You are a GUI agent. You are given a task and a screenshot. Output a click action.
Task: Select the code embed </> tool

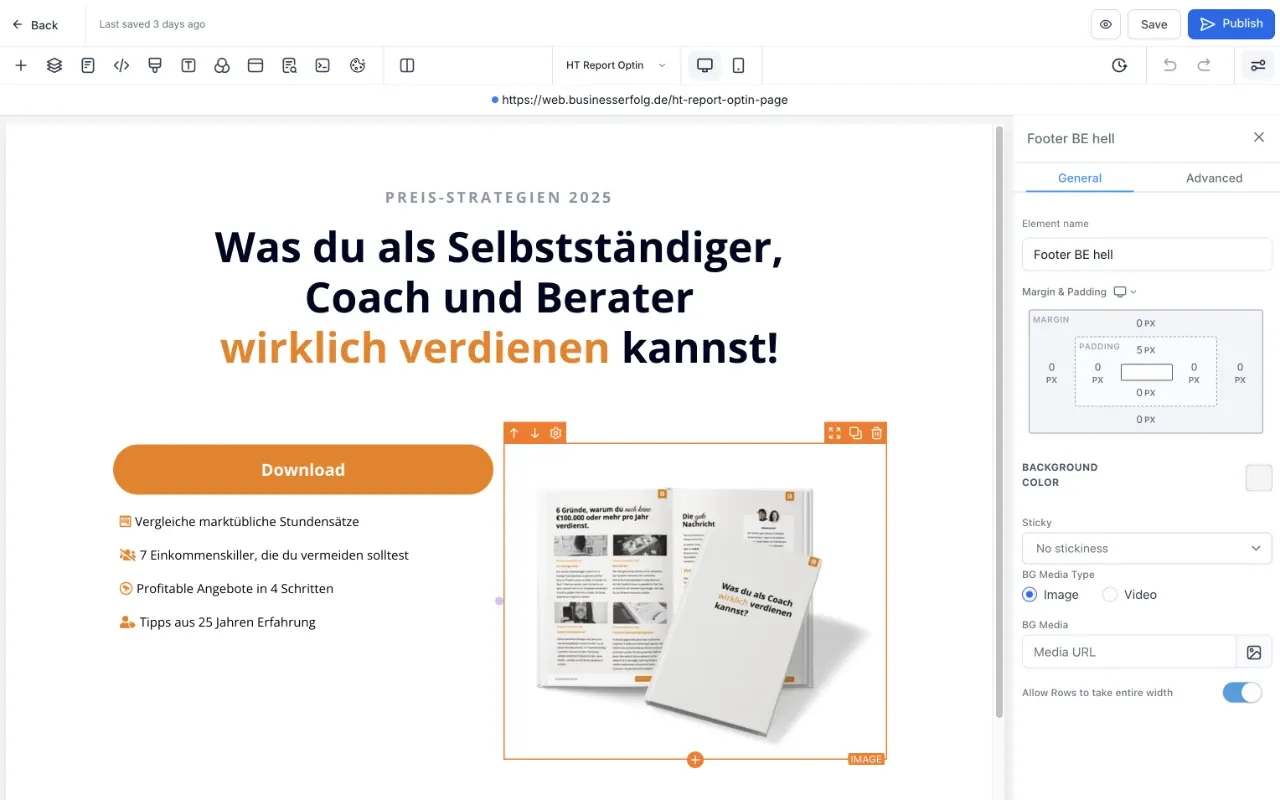tap(121, 65)
